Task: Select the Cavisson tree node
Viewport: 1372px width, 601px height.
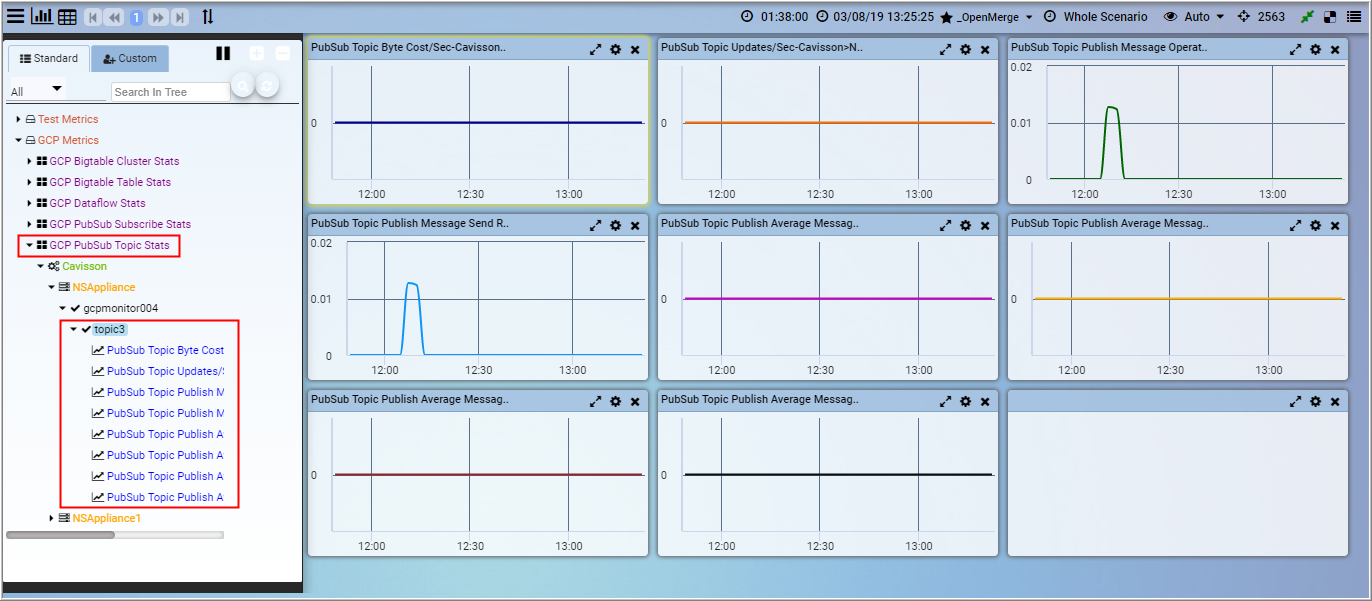Action: 84,266
